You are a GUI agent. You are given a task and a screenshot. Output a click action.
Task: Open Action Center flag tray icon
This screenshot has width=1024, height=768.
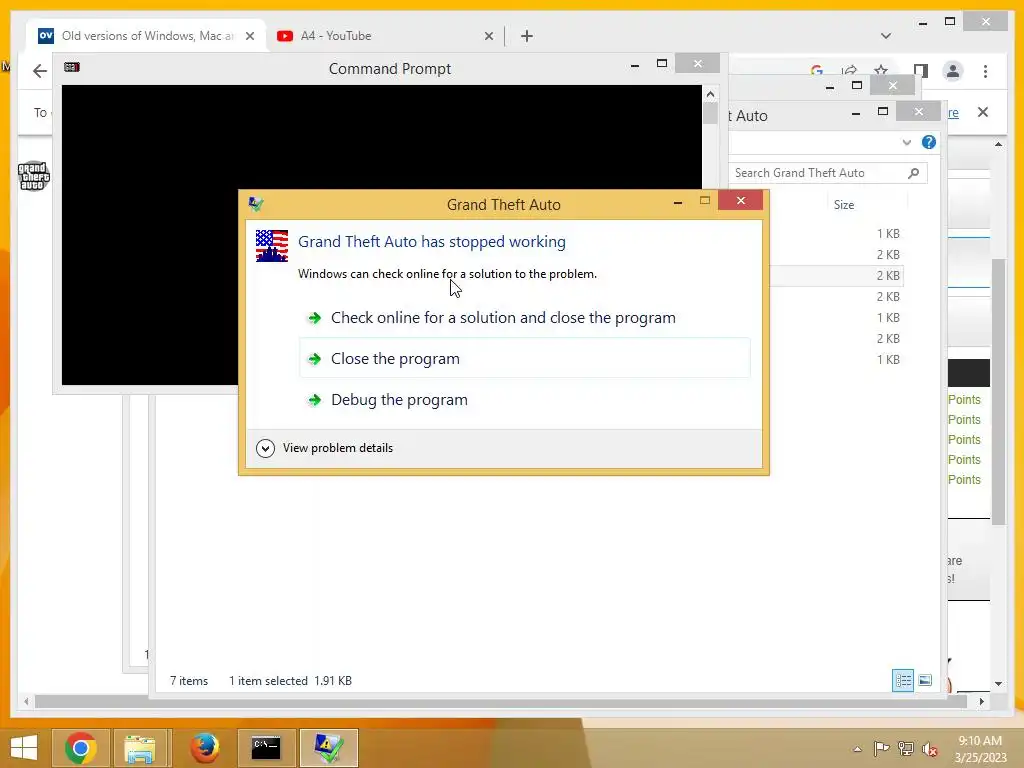[881, 748]
